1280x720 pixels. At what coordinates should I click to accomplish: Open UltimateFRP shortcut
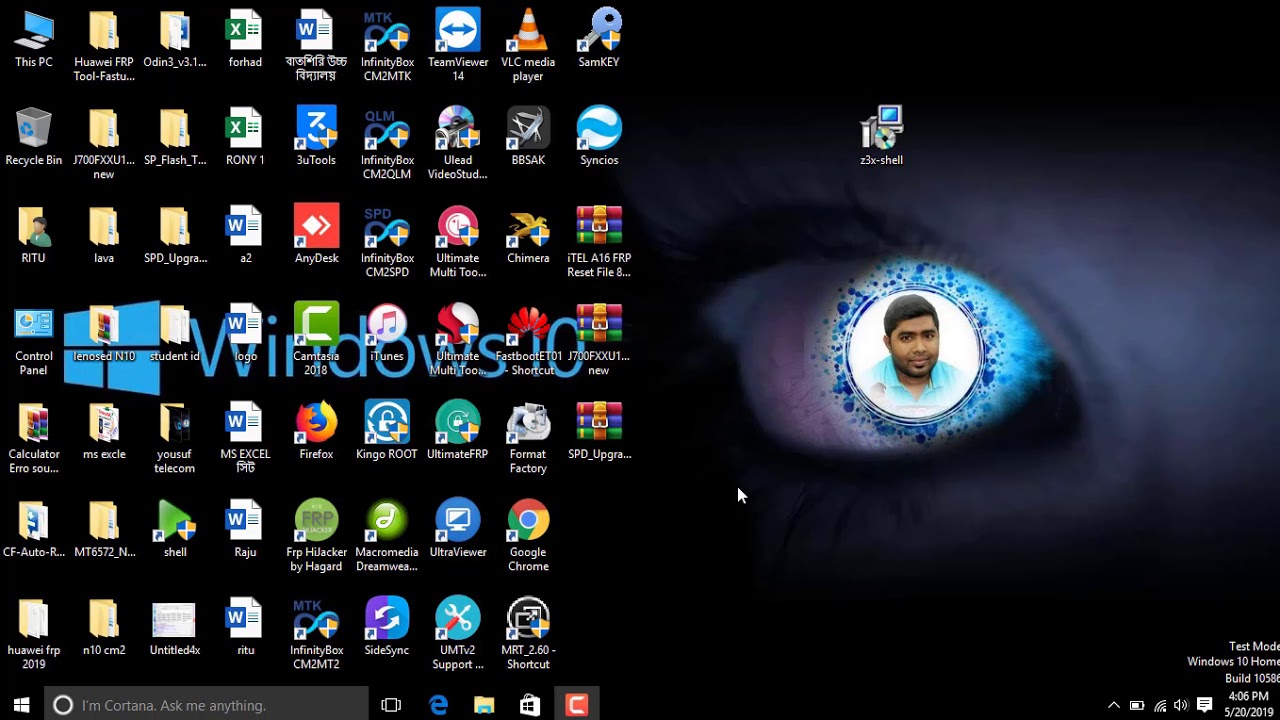(x=458, y=431)
